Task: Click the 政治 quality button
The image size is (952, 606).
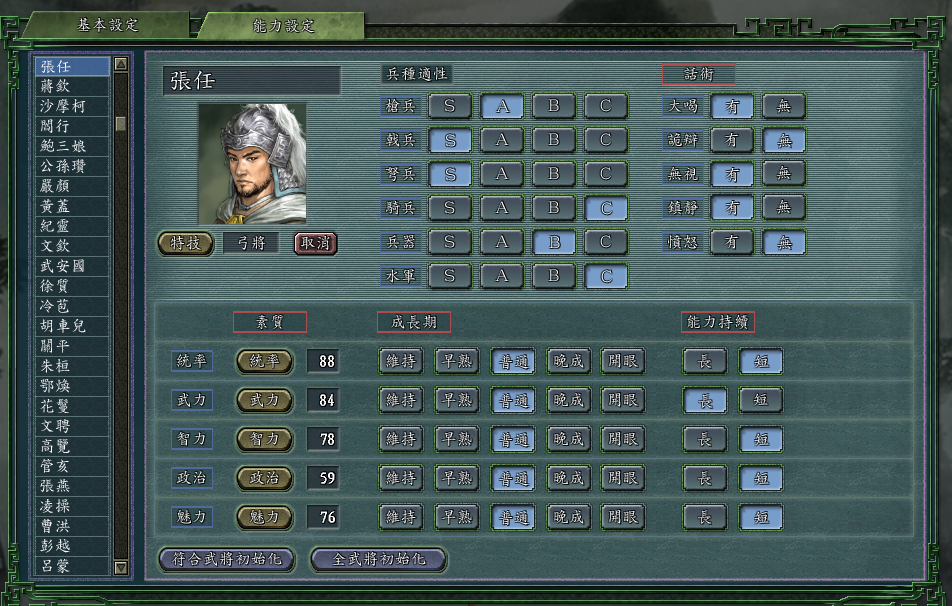Action: click(x=264, y=478)
